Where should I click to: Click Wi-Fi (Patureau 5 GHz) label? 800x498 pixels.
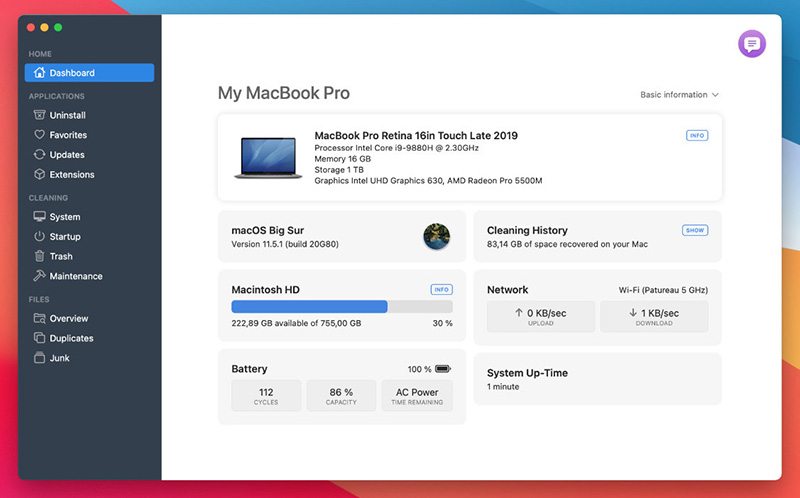663,290
